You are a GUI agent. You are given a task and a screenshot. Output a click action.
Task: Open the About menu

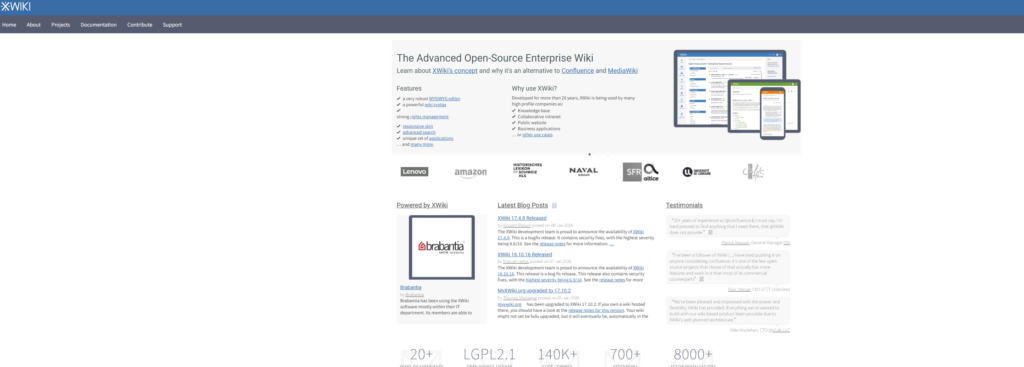point(33,25)
